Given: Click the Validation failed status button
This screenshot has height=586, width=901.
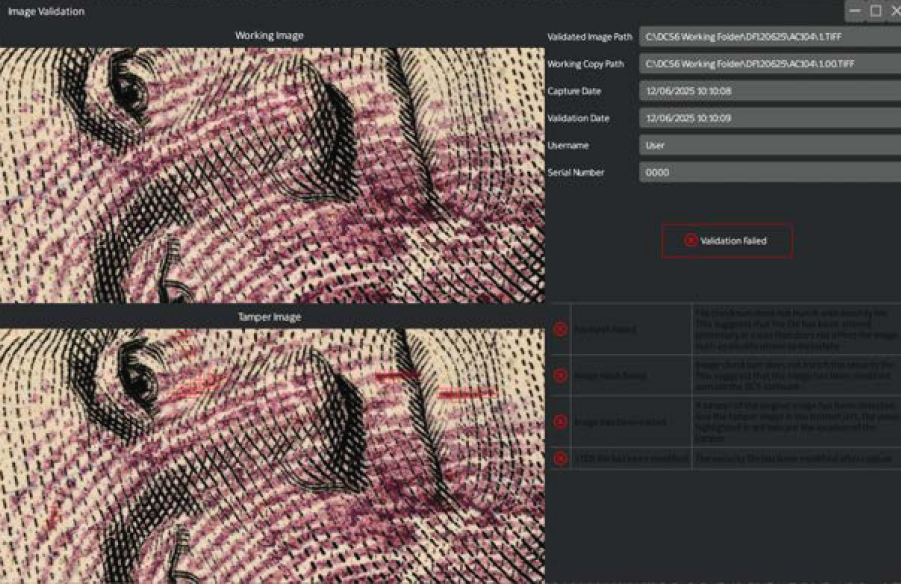Looking at the screenshot, I should (x=727, y=241).
